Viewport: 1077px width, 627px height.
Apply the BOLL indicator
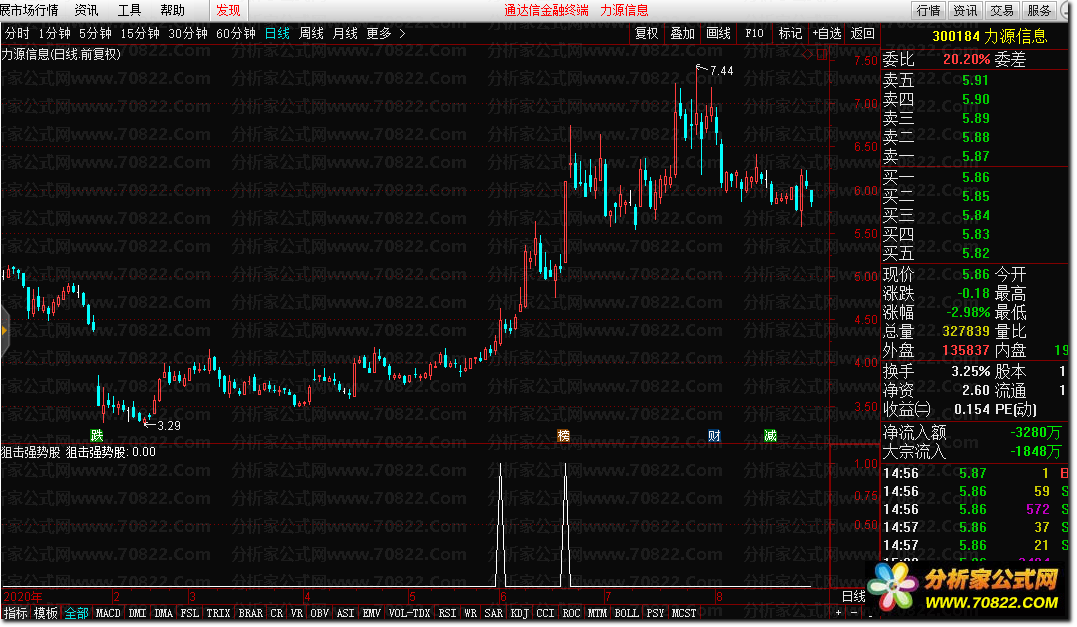626,613
